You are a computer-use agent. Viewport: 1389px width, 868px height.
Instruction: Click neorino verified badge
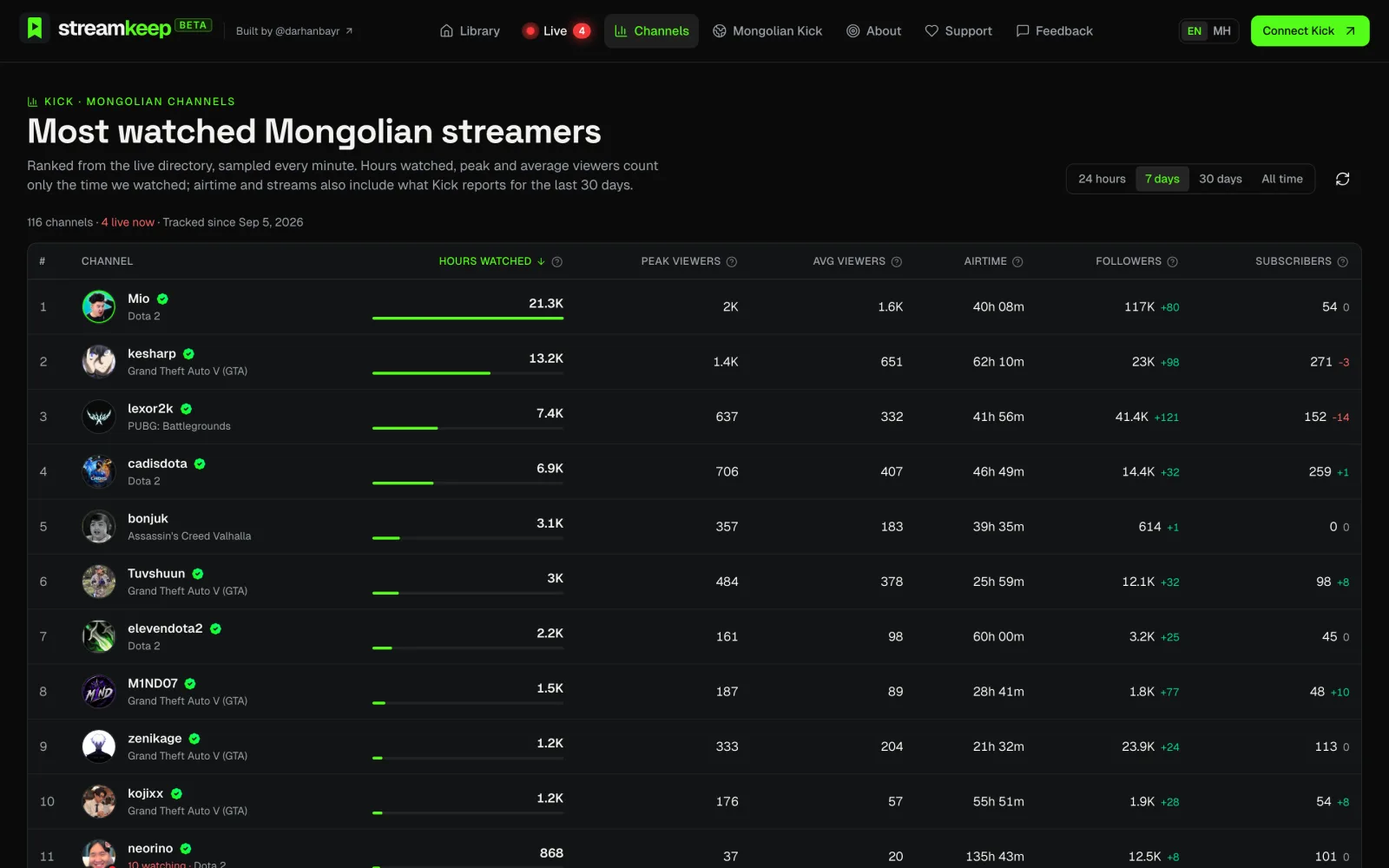pos(186,849)
